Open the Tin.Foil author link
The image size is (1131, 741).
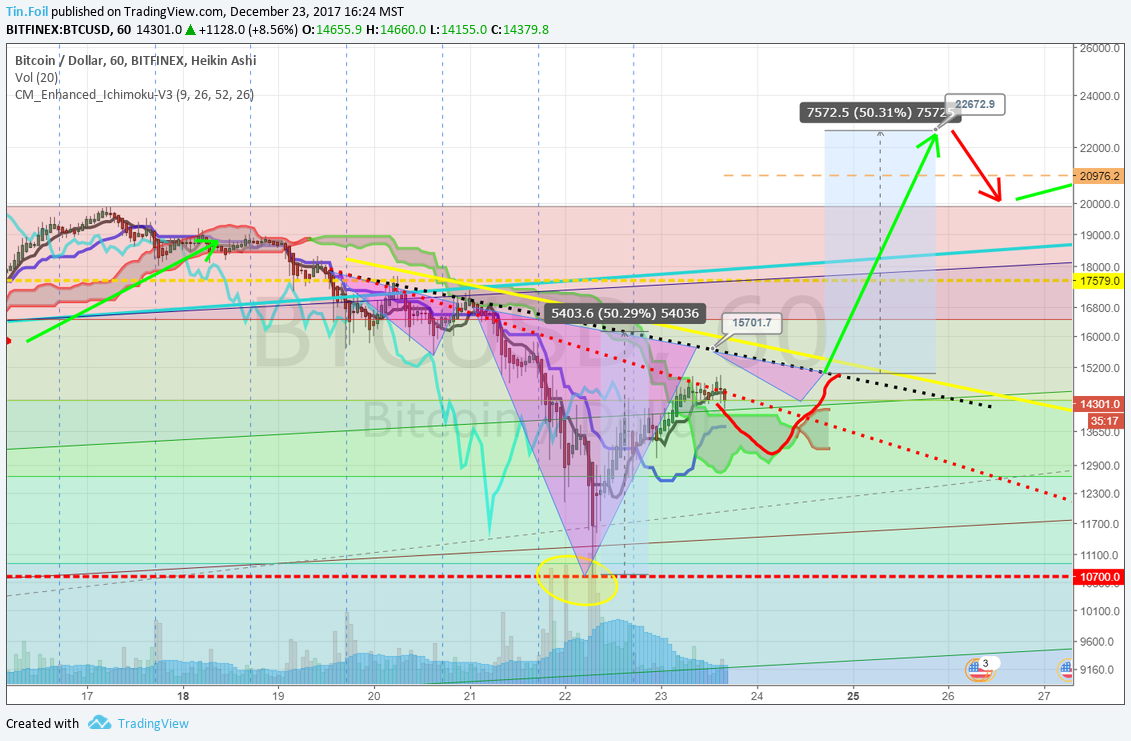pos(27,12)
